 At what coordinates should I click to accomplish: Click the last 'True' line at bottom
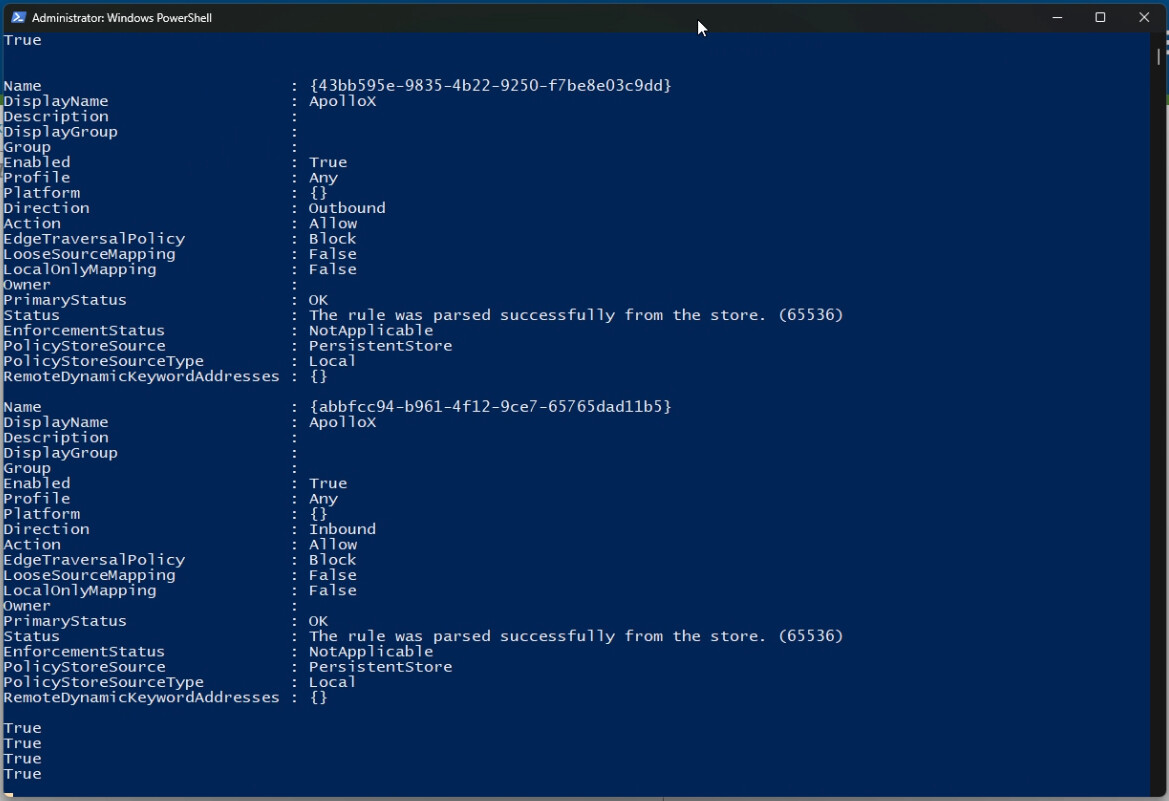[x=22, y=774]
